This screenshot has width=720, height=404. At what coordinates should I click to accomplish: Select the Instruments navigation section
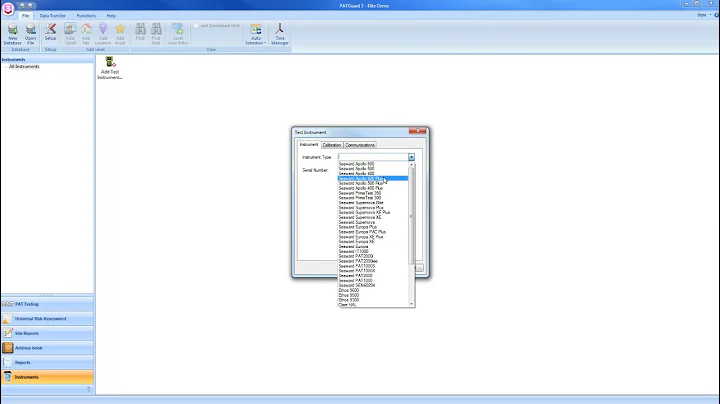(x=48, y=377)
